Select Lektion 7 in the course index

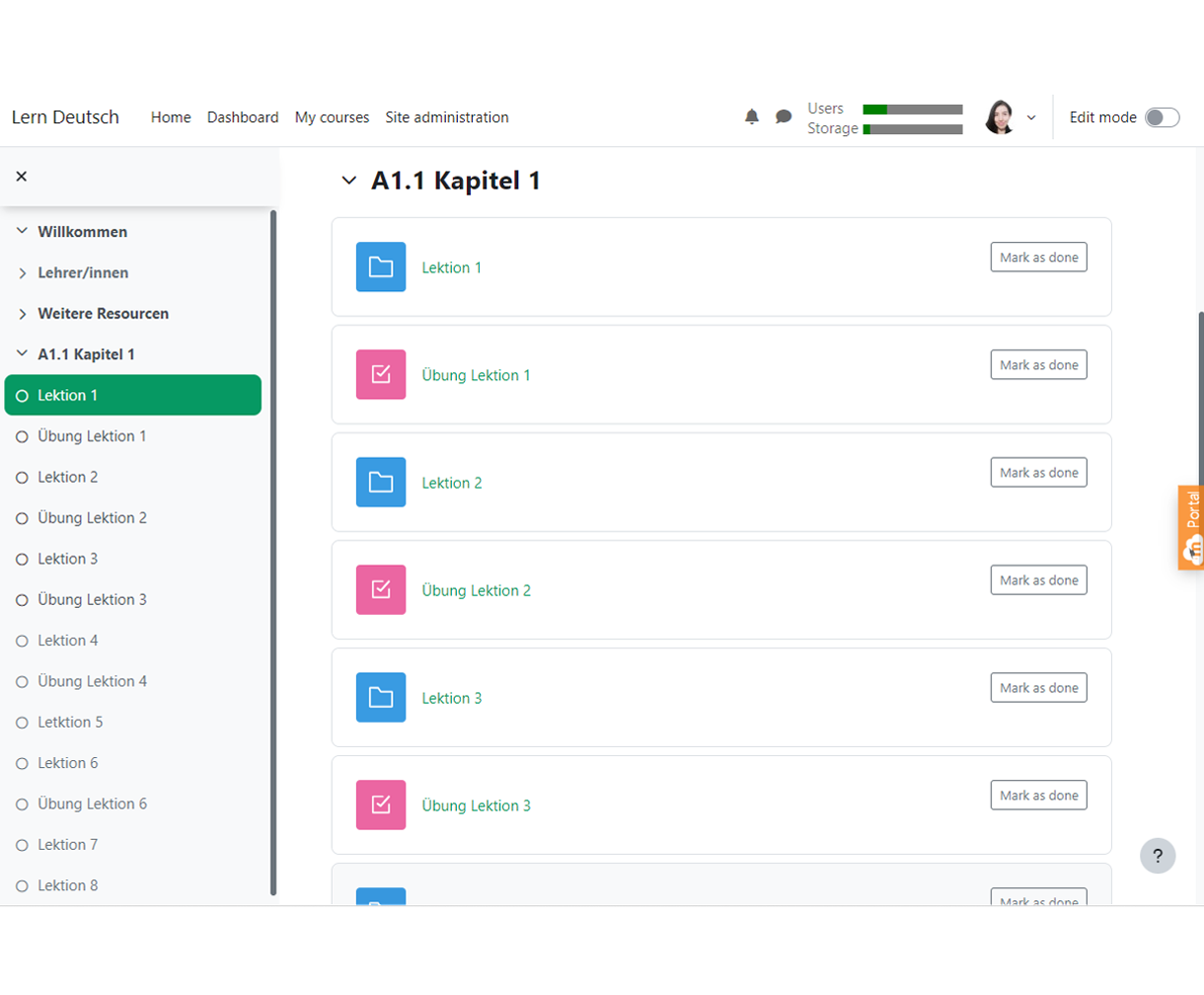point(67,844)
